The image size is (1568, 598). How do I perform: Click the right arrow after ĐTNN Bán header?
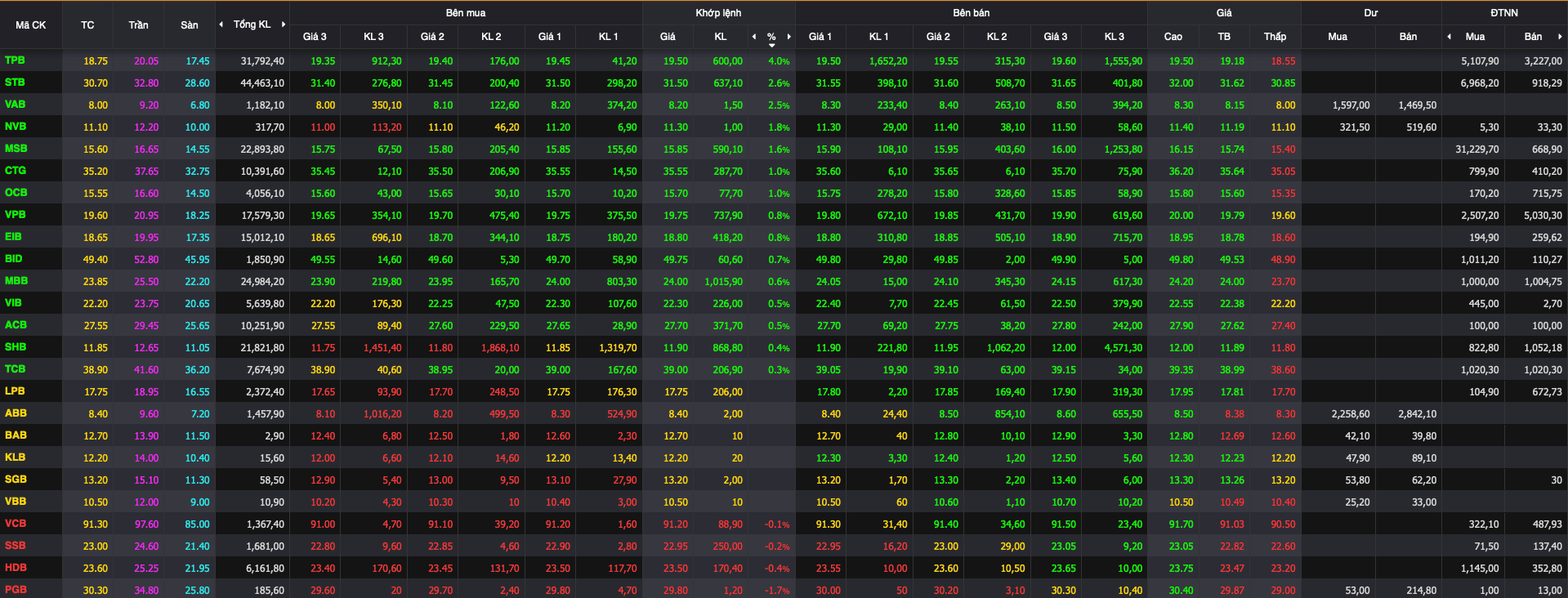pyautogui.click(x=1560, y=37)
